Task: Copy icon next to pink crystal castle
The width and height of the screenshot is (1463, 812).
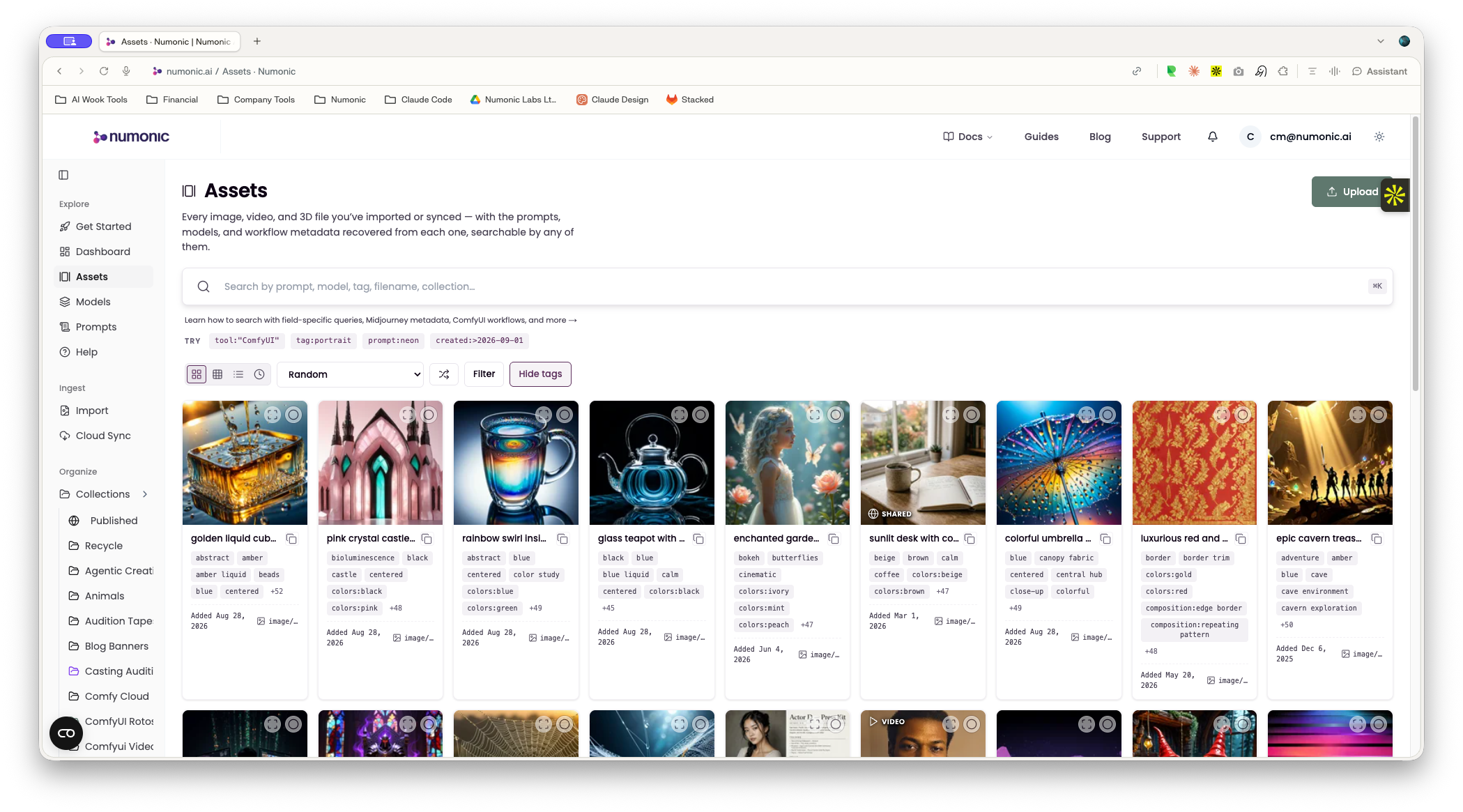Action: 427,539
